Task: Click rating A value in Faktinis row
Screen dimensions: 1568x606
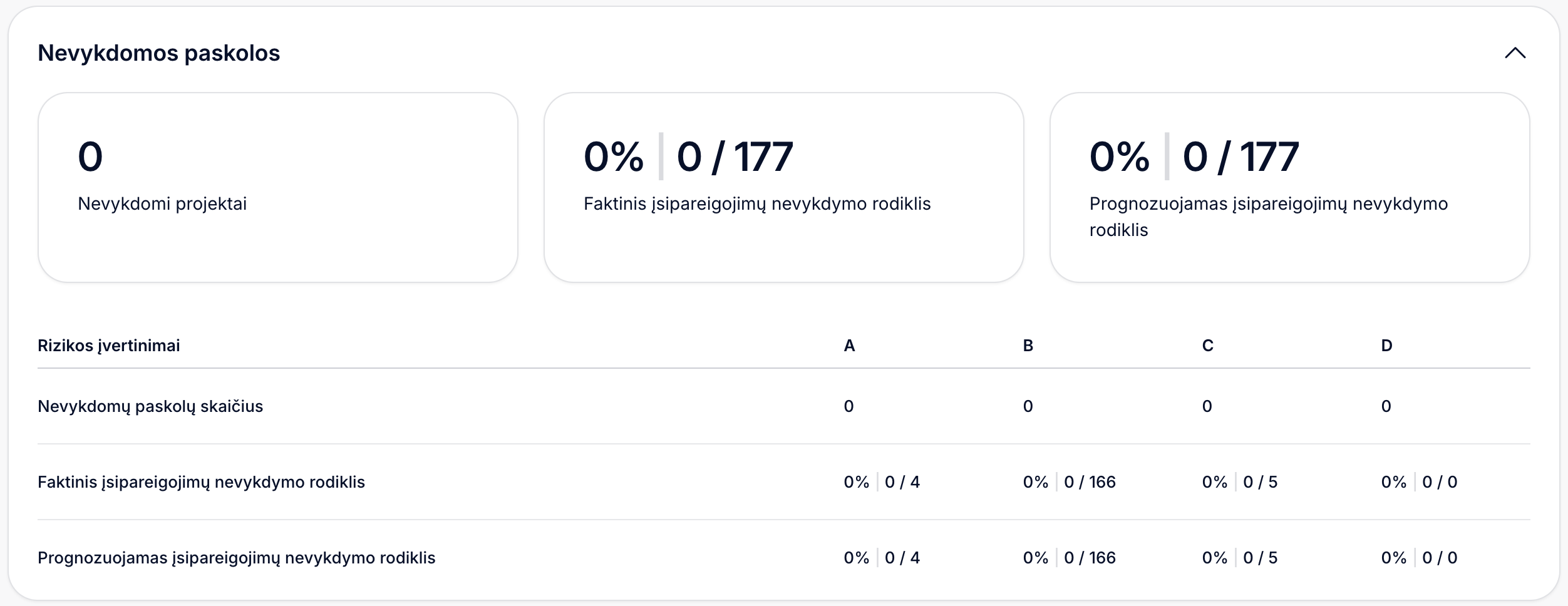Action: click(882, 482)
